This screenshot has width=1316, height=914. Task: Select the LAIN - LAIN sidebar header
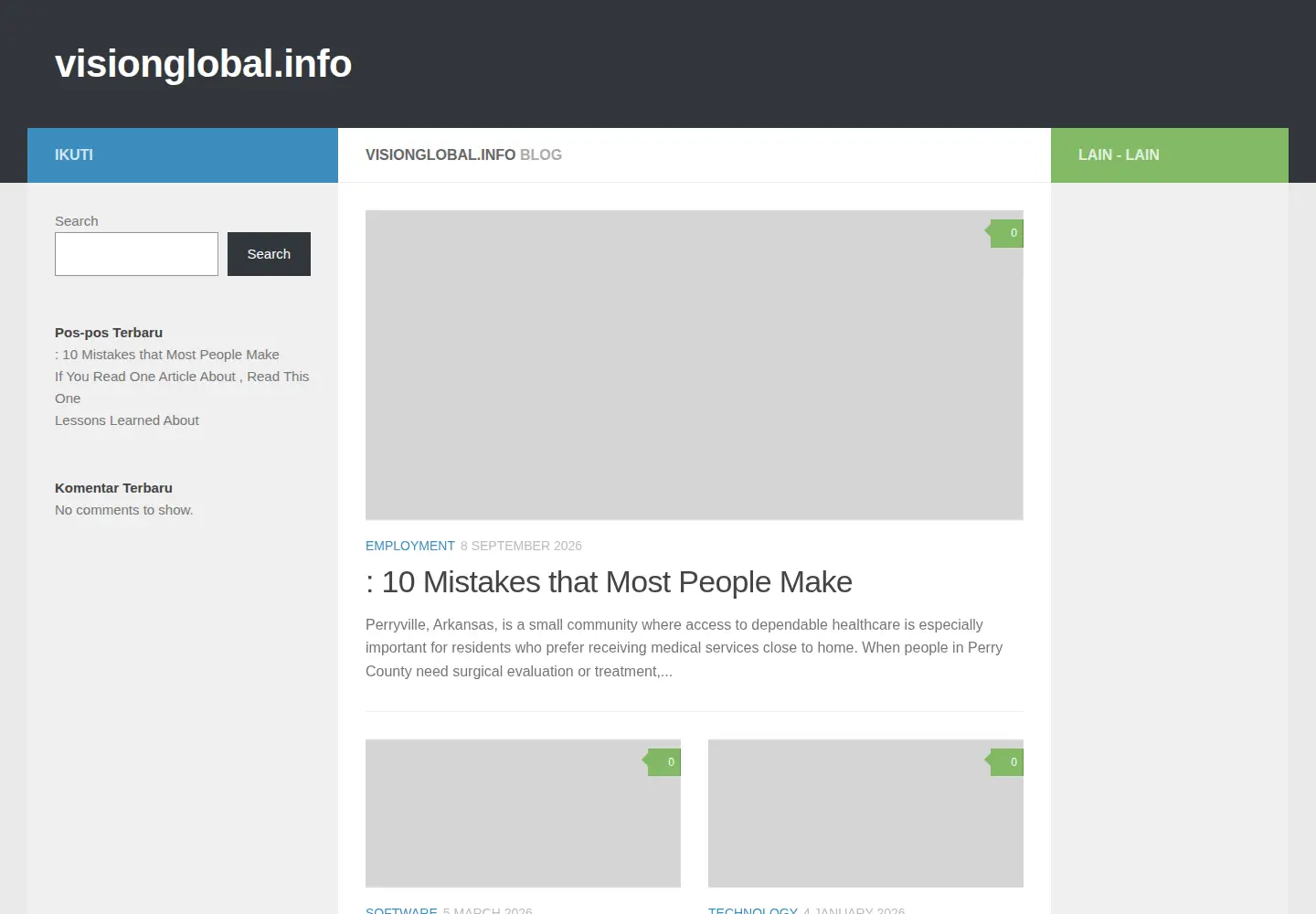point(1170,155)
